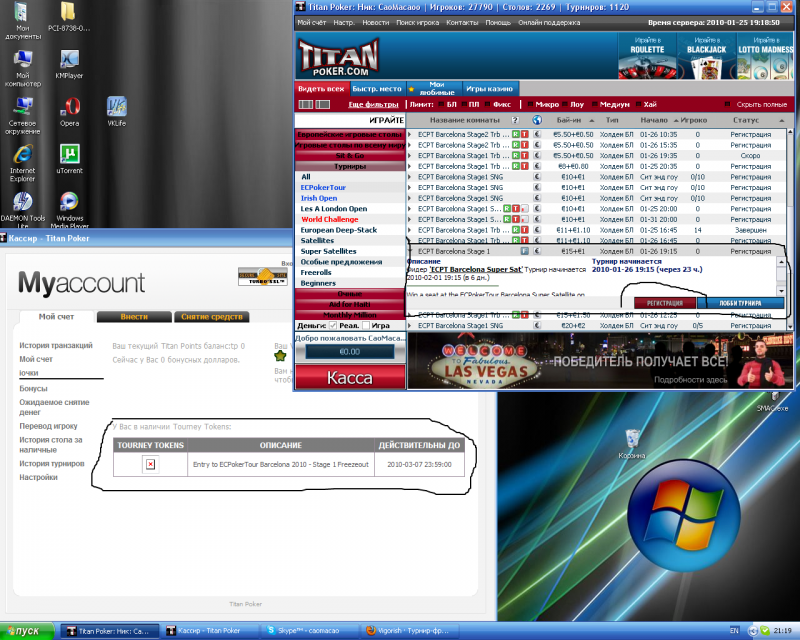Click the €0.00 balance field
The height and width of the screenshot is (640, 800).
coord(350,352)
